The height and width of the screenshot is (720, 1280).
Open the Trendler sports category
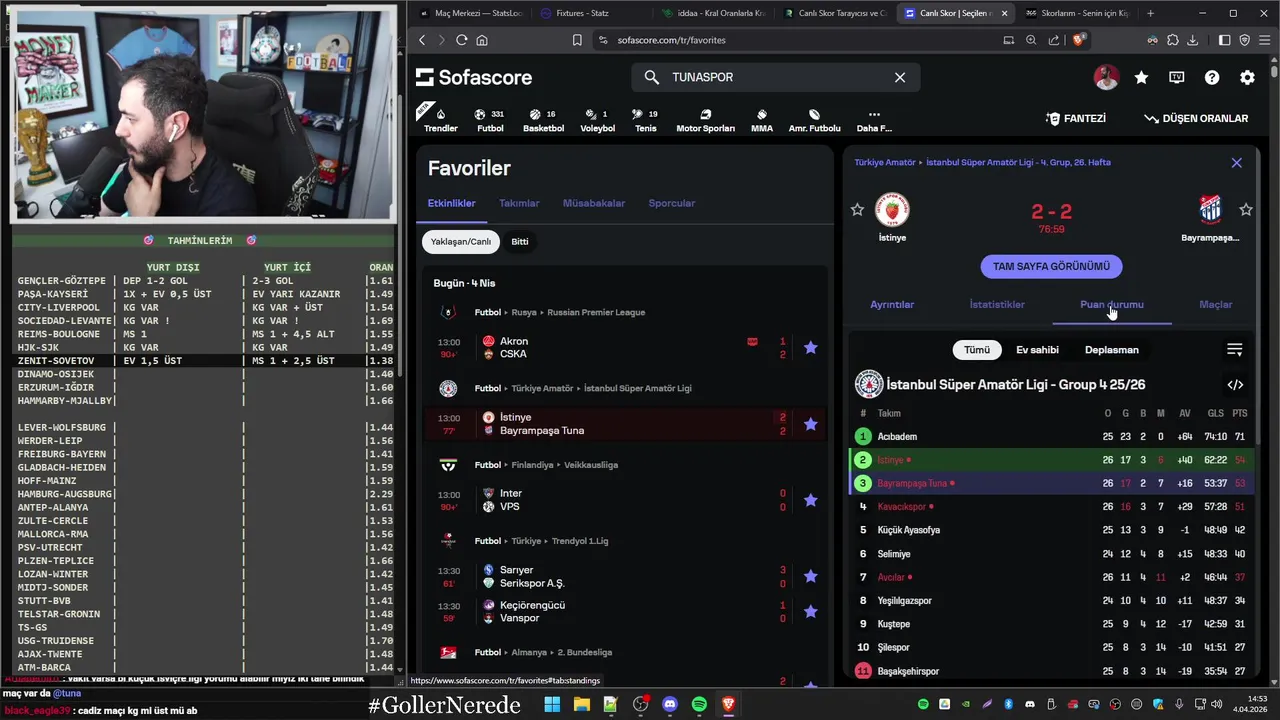(440, 120)
